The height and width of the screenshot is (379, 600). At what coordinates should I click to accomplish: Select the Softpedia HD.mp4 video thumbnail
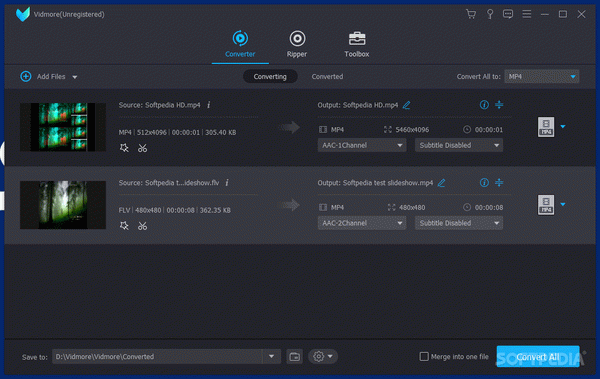point(63,127)
